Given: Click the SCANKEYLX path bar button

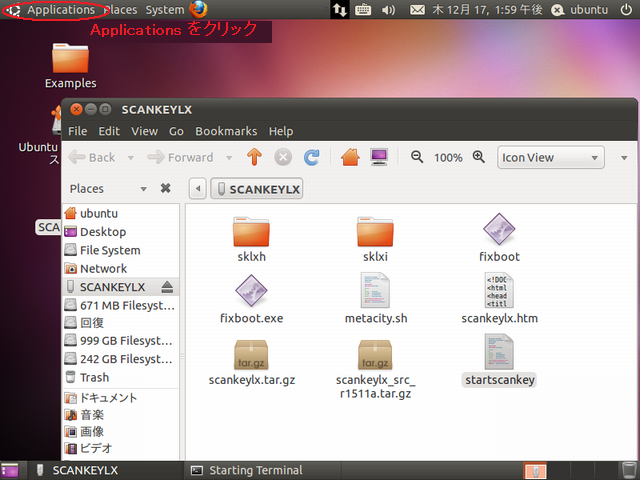Looking at the screenshot, I should [x=257, y=189].
